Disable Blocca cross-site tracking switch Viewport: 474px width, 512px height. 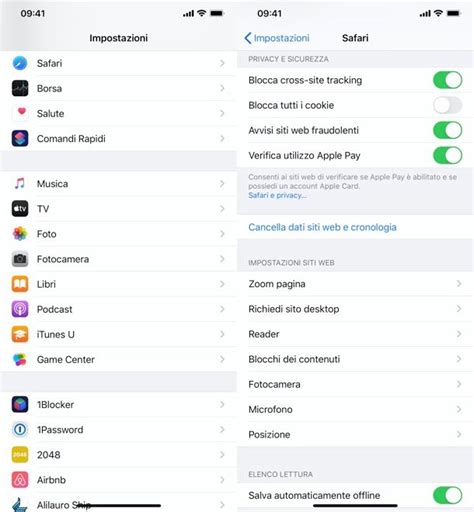tap(447, 80)
